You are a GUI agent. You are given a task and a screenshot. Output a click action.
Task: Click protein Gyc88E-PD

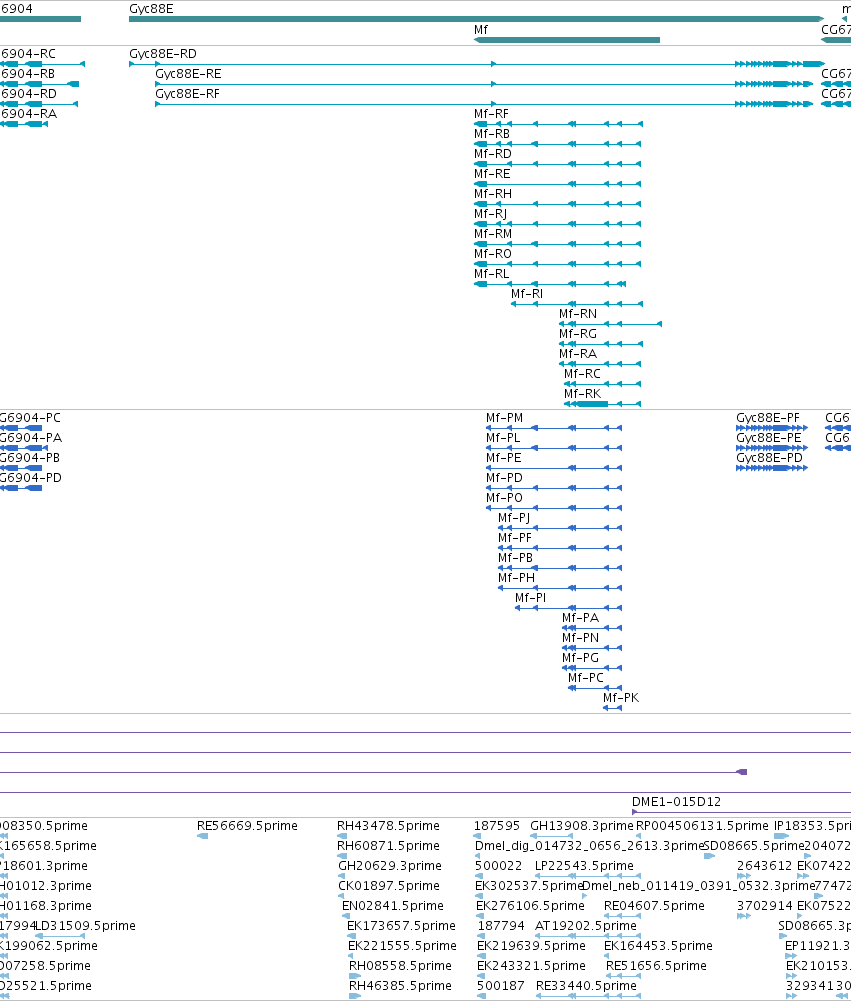[769, 458]
